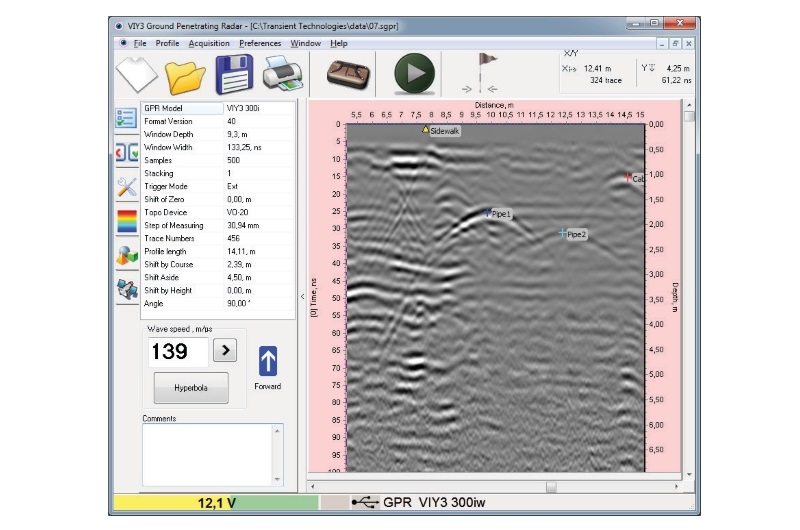
Task: Open a file with the folder icon
Action: 185,77
